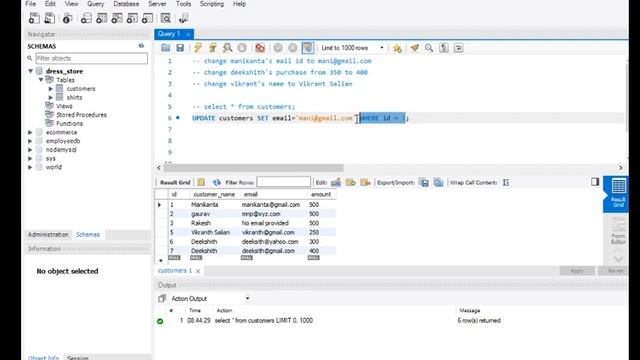Expand the employeedb schema
This screenshot has height=360, width=640.
(x=30, y=141)
